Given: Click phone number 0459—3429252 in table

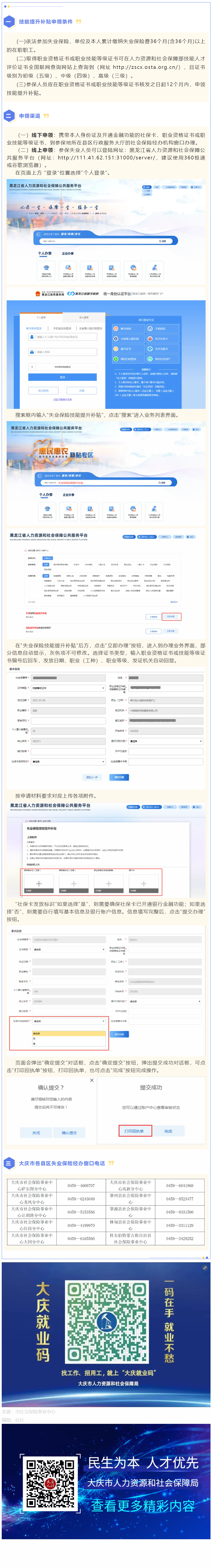Looking at the screenshot, I should [180, 1239].
